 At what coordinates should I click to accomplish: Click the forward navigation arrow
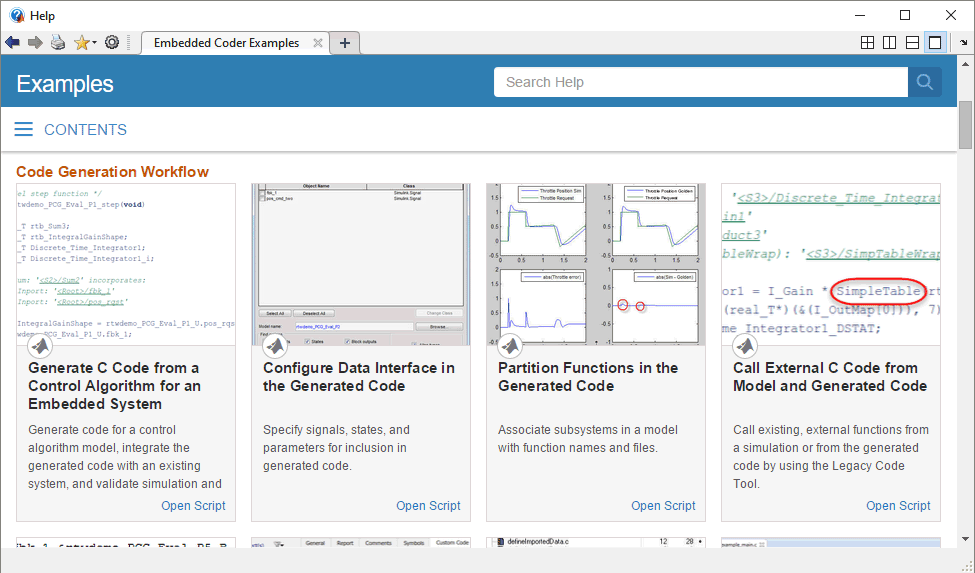(35, 43)
